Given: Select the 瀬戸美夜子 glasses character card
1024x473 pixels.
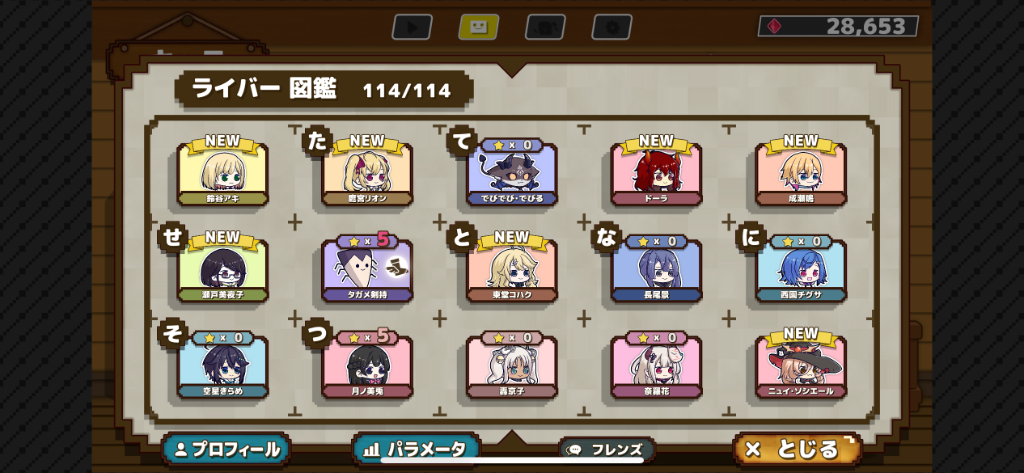Looking at the screenshot, I should pos(222,267).
